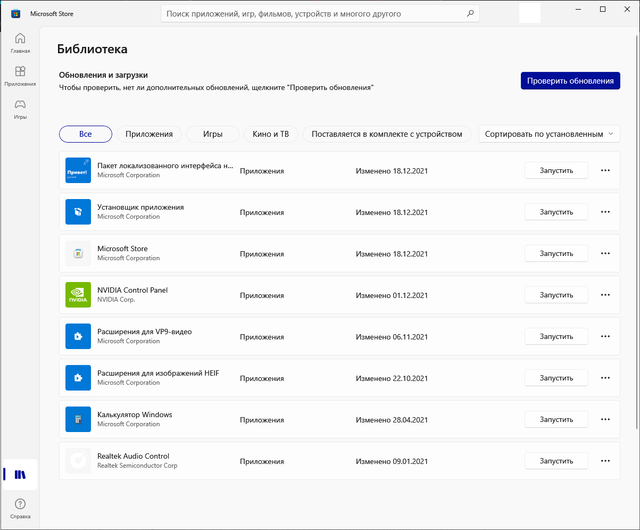Click the Расширения для VP9-видео app icon
This screenshot has height=530, width=640.
[x=78, y=336]
